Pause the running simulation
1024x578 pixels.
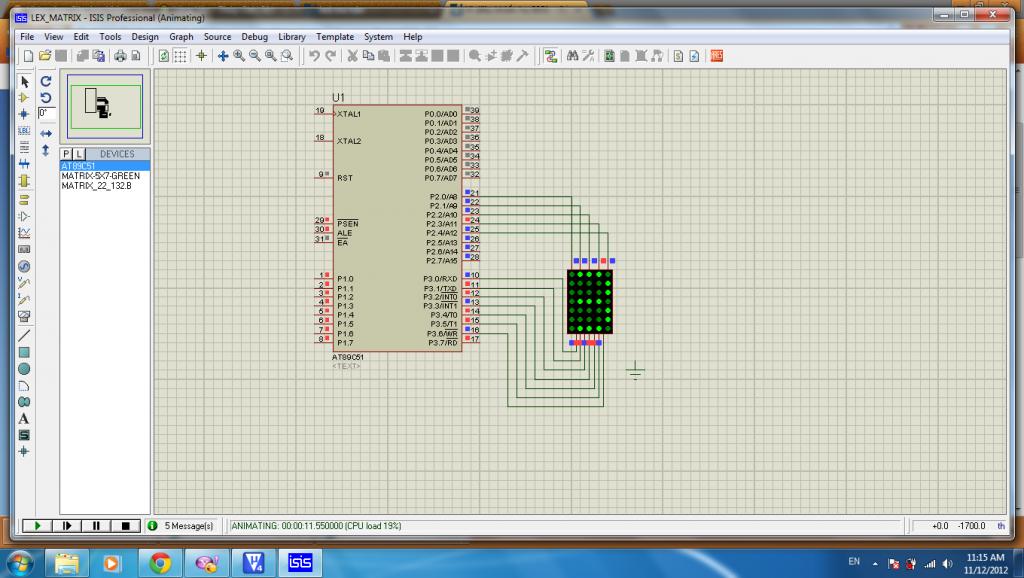pyautogui.click(x=96, y=525)
